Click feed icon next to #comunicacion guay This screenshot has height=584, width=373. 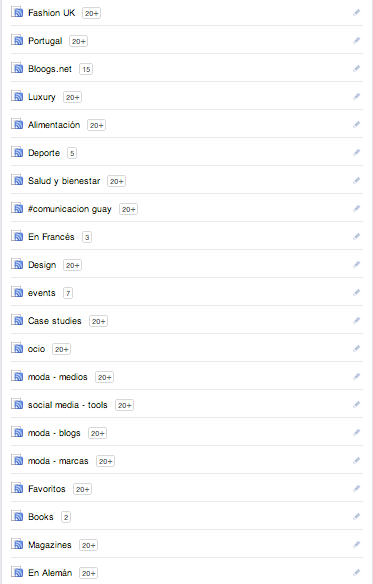tap(17, 208)
